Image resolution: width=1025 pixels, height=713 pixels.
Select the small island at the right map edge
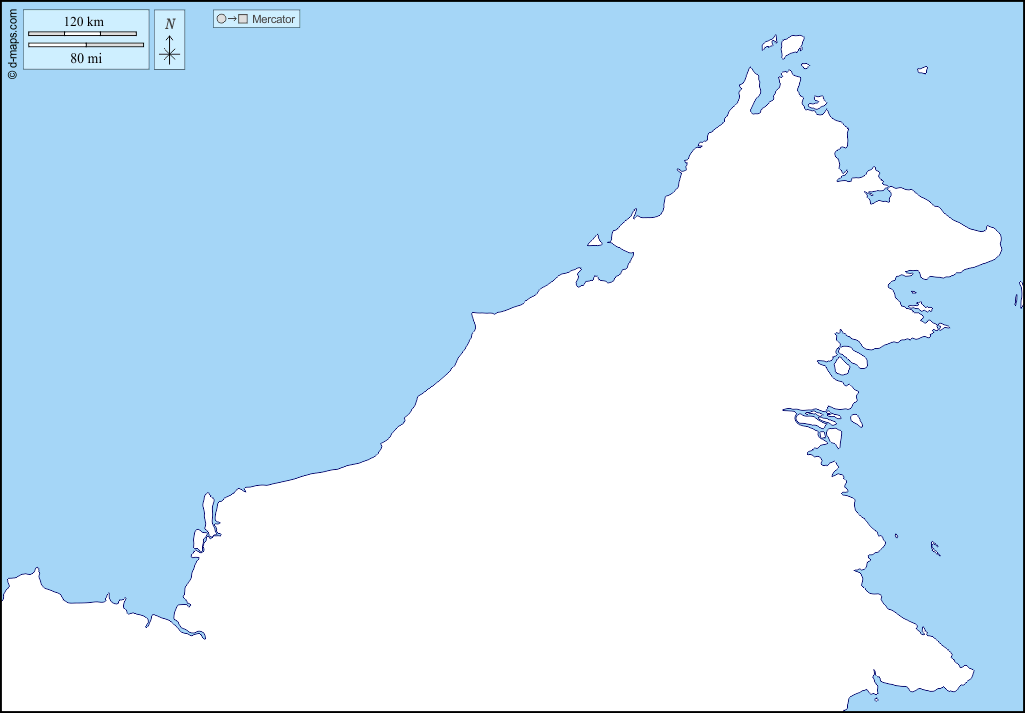(1019, 295)
